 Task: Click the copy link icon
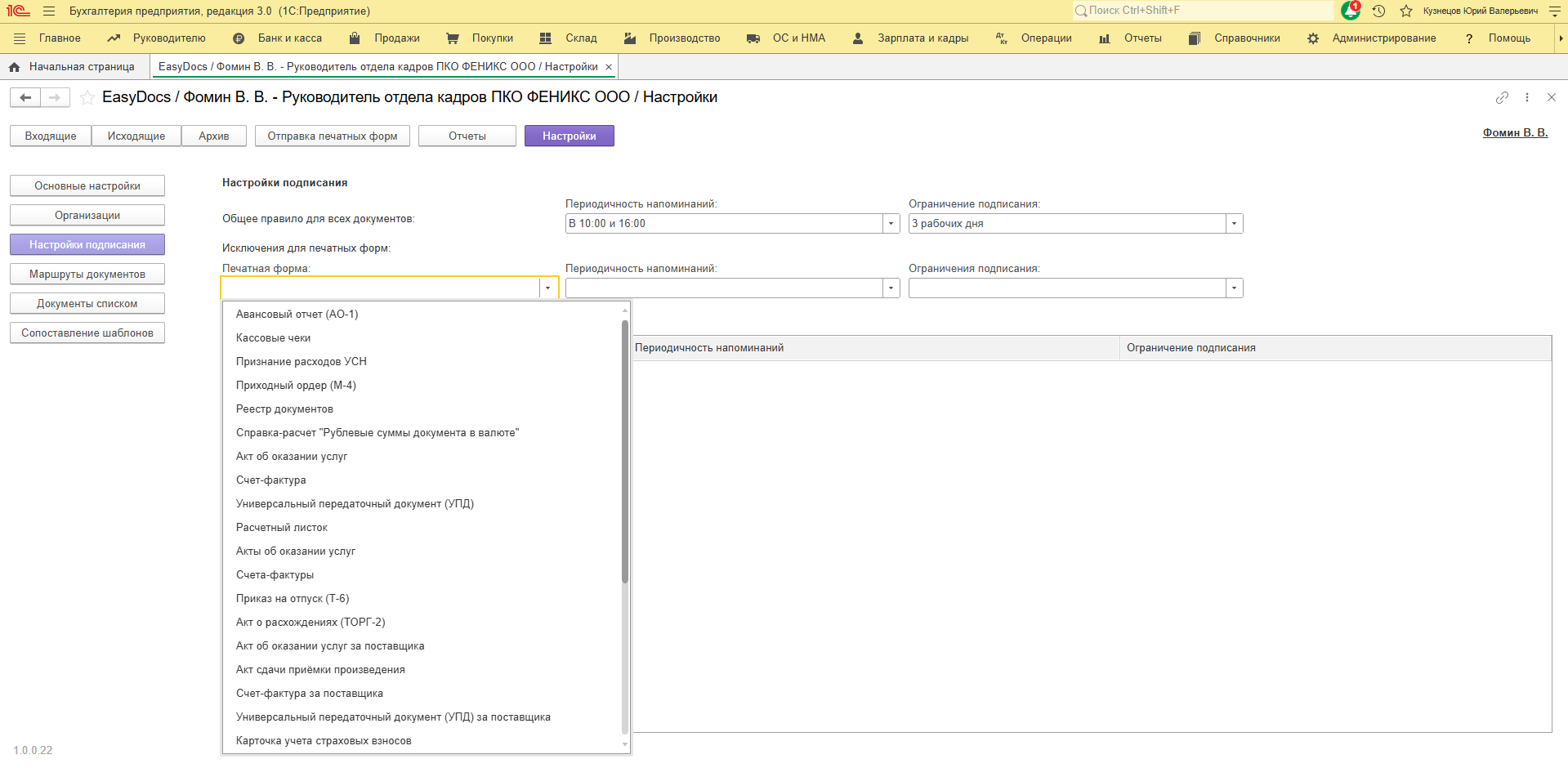[x=1502, y=97]
